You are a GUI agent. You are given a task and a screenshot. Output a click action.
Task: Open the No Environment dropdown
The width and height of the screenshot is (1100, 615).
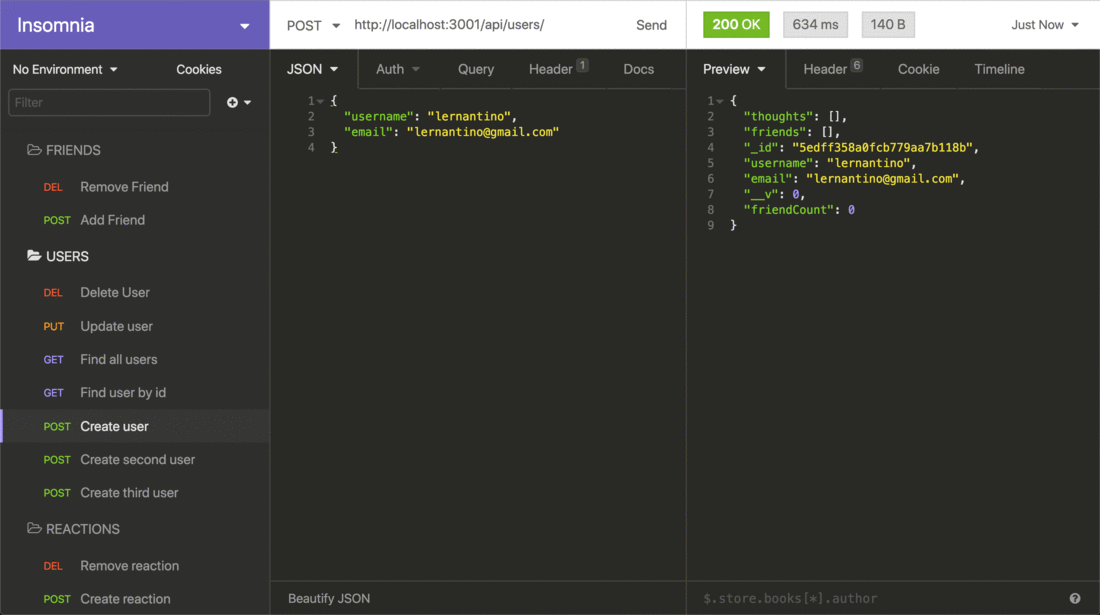click(65, 69)
